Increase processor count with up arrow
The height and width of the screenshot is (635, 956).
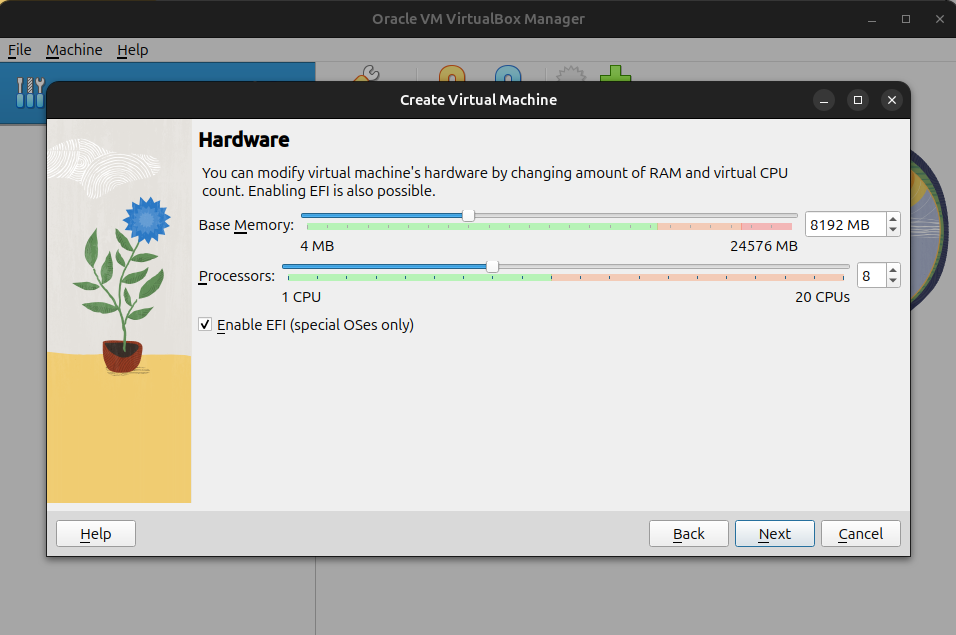point(893,271)
